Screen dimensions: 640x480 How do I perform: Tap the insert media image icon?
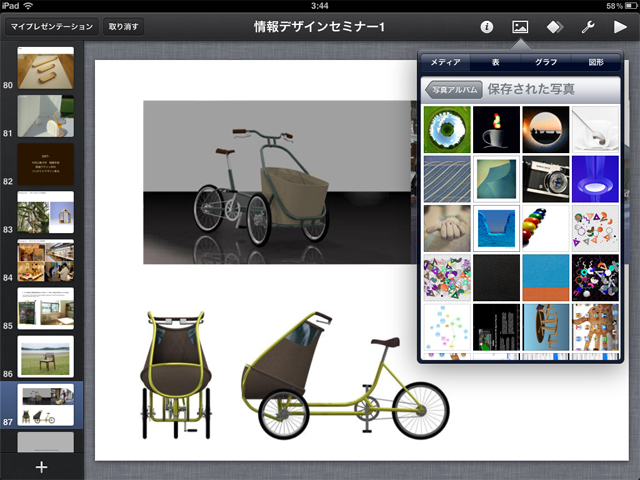520,26
